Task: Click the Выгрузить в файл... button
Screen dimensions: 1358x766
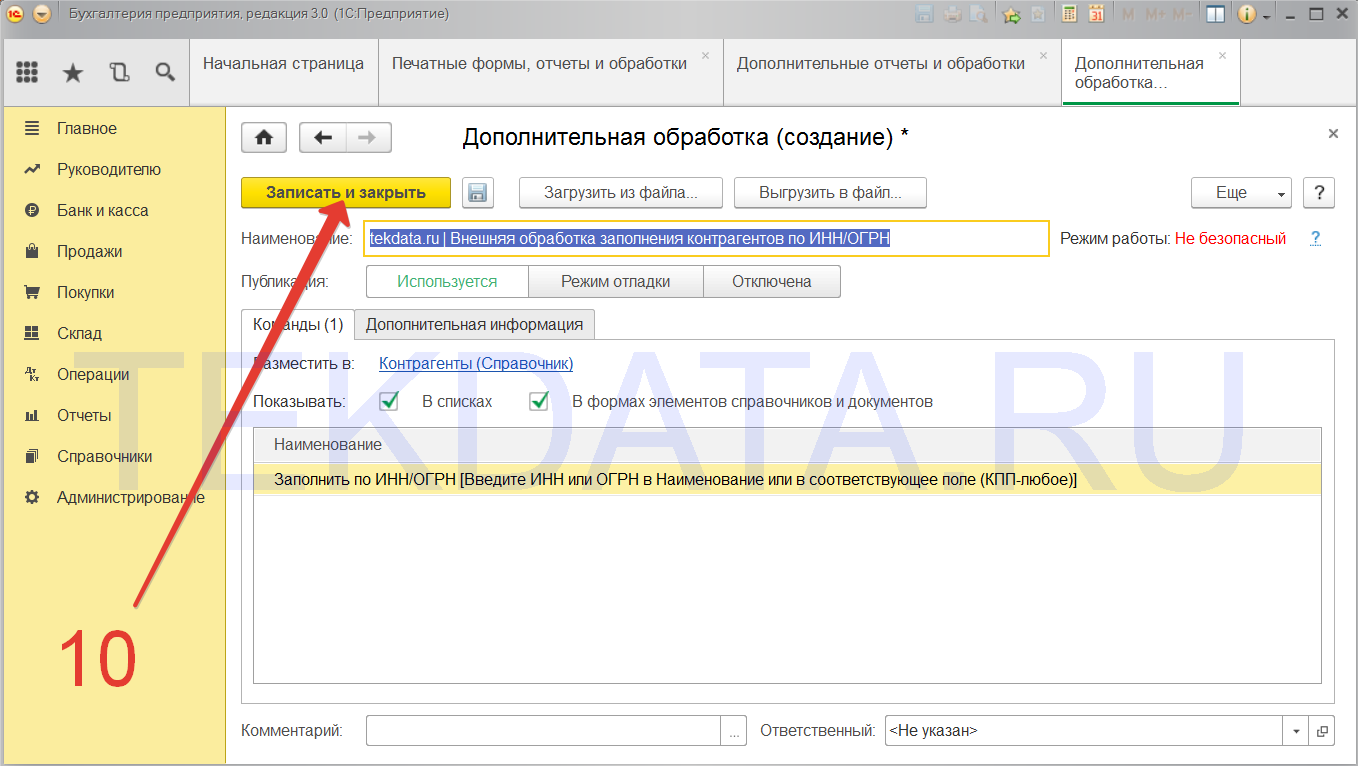Action: coord(830,193)
